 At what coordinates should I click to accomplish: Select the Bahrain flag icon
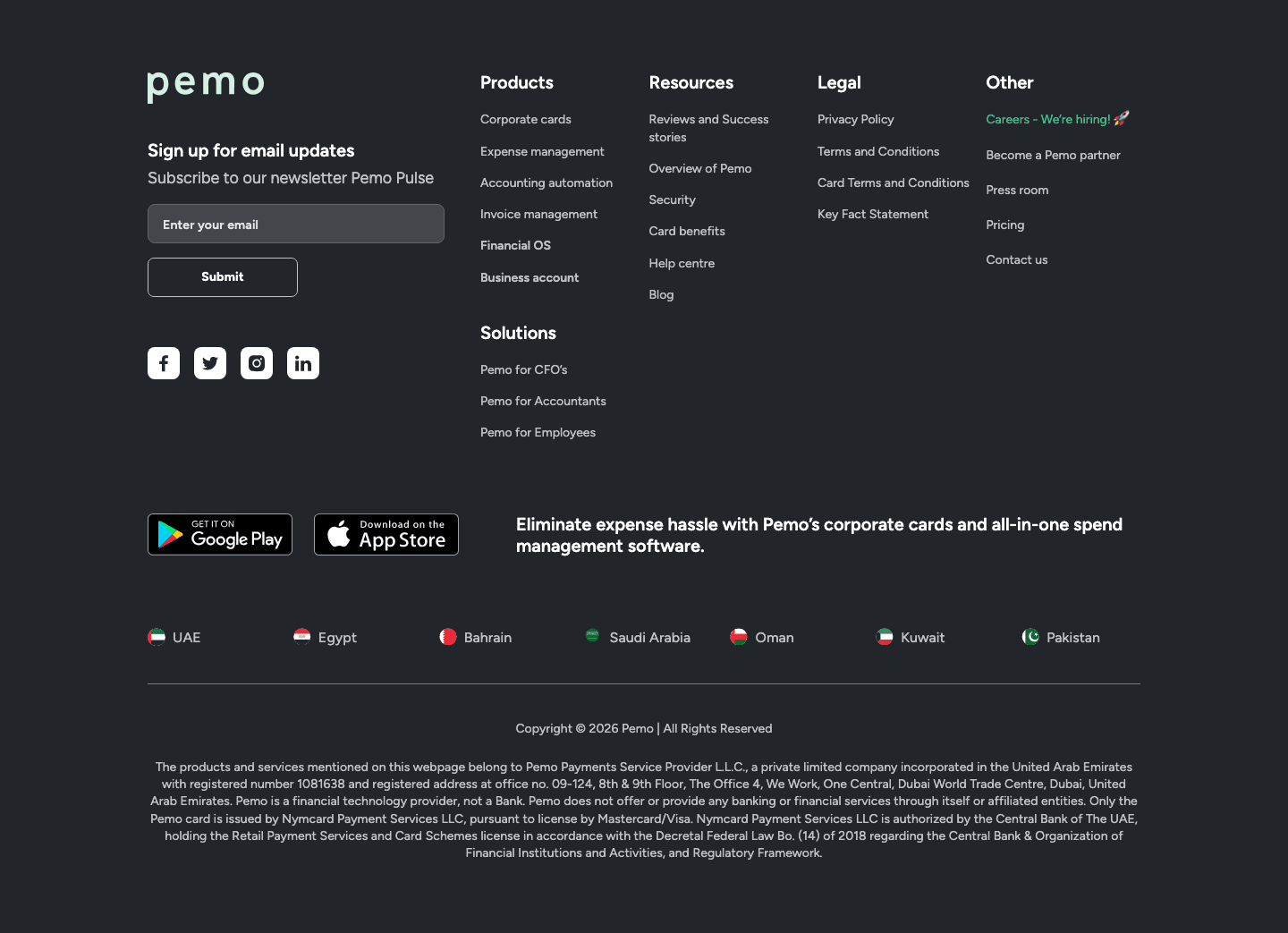(448, 637)
